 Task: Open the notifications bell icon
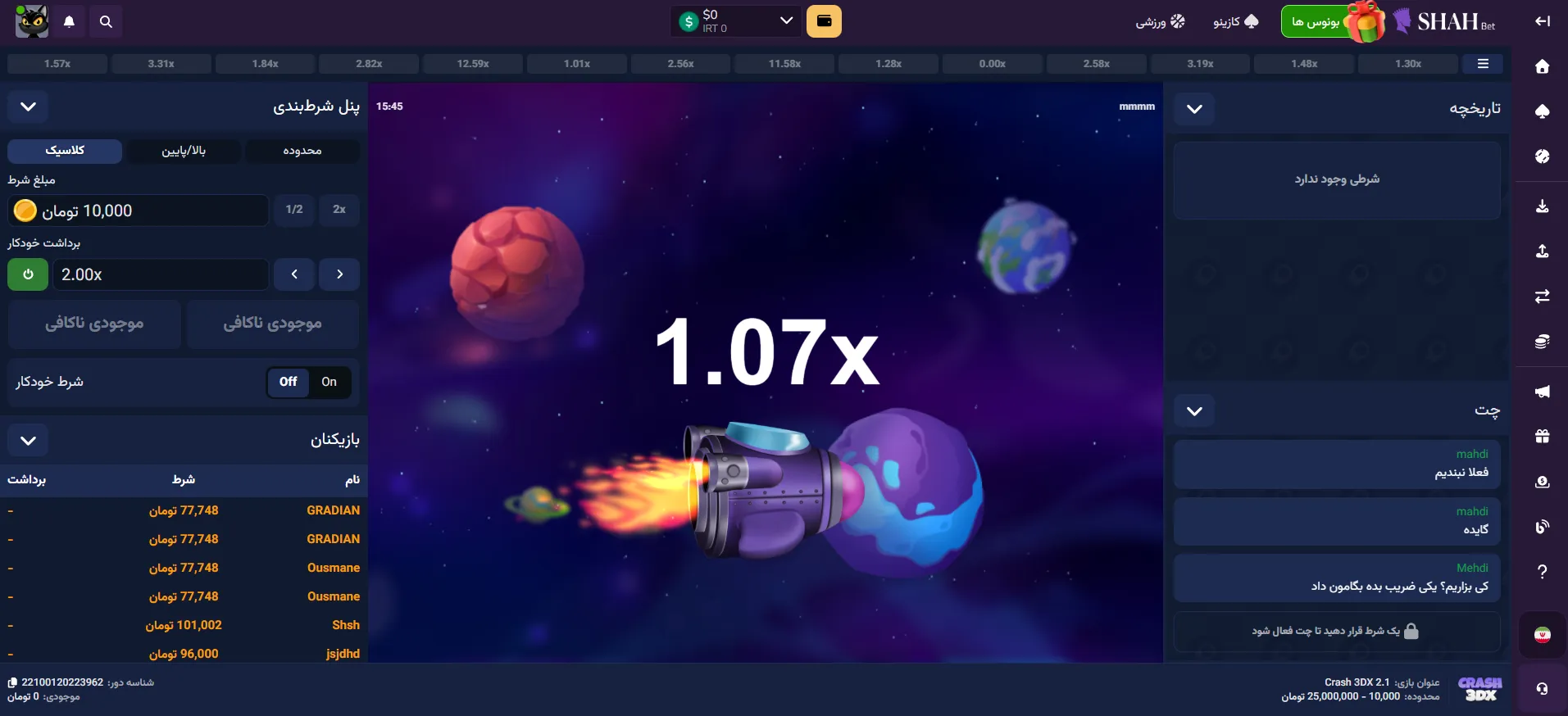point(69,21)
